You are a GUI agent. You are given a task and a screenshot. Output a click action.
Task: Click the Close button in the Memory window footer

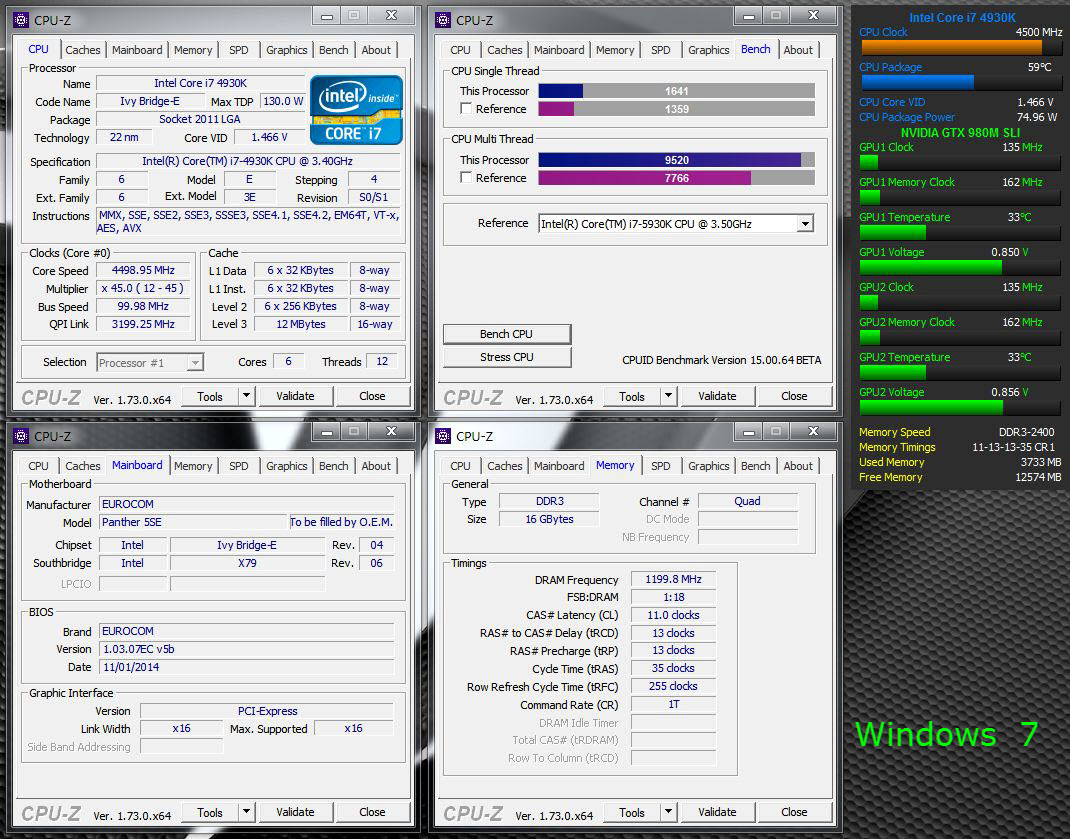tap(794, 812)
